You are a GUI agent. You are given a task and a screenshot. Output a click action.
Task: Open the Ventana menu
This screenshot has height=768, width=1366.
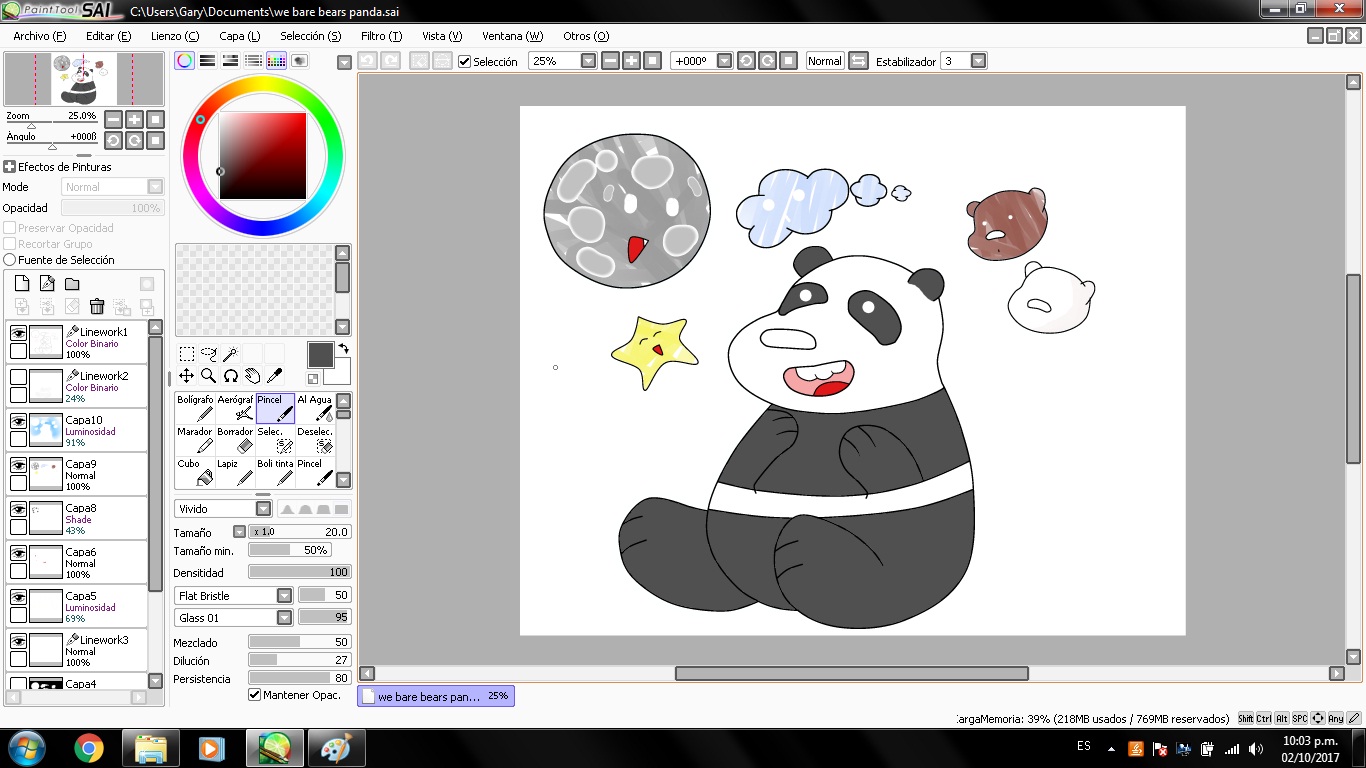point(512,36)
